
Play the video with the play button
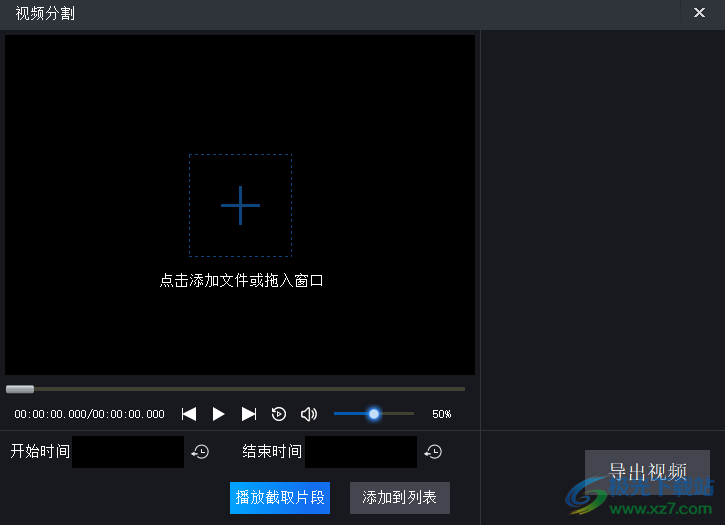point(218,414)
